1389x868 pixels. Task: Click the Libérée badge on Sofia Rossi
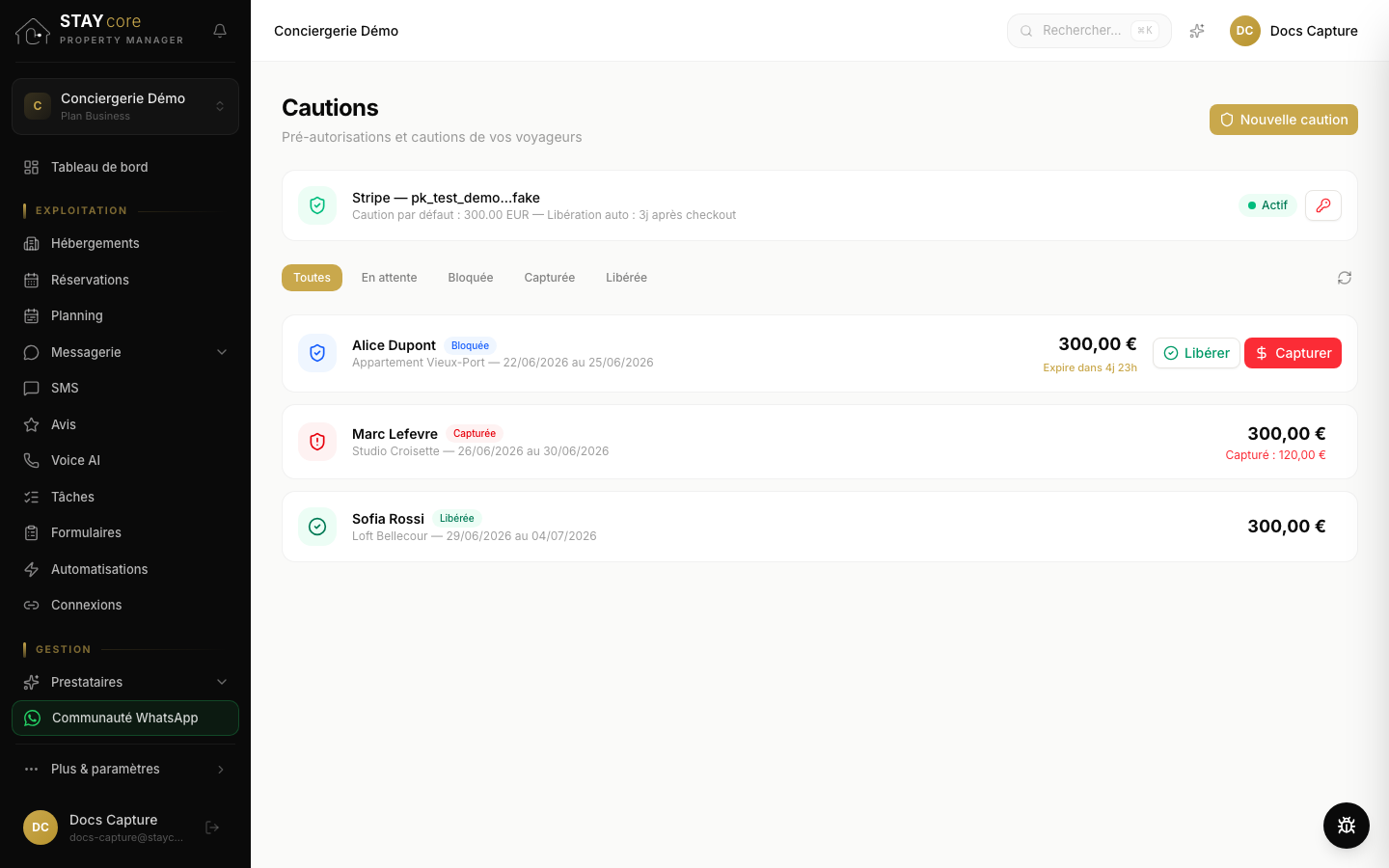[x=457, y=519]
